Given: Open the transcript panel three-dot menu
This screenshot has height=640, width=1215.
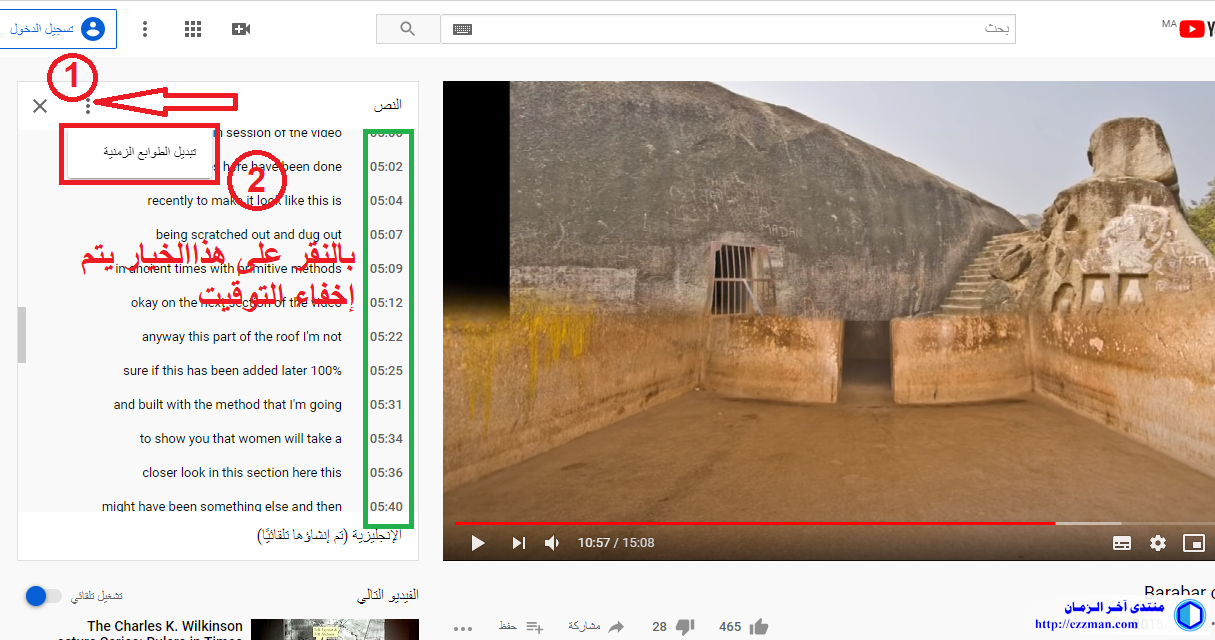Looking at the screenshot, I should (88, 106).
